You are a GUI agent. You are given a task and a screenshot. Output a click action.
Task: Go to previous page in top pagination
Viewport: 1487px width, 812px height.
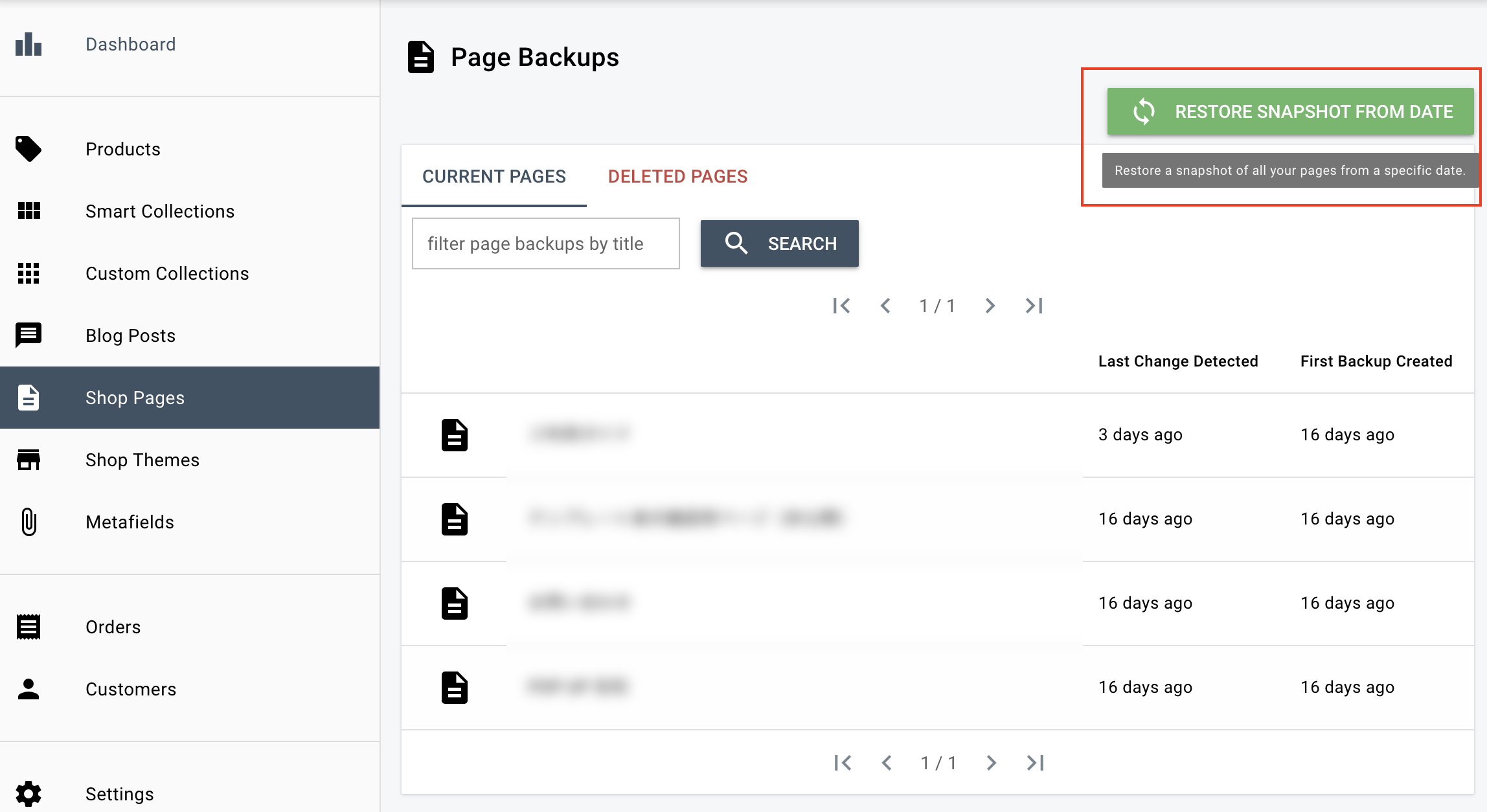[x=885, y=306]
